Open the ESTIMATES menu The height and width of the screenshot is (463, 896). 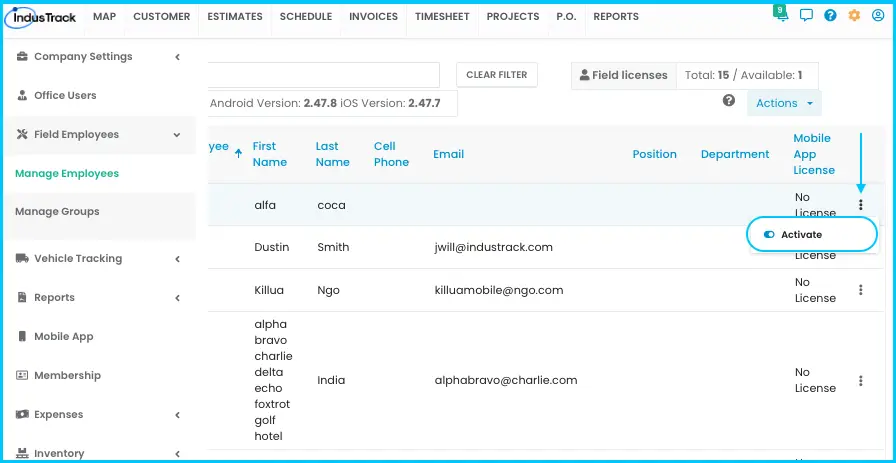(x=235, y=17)
